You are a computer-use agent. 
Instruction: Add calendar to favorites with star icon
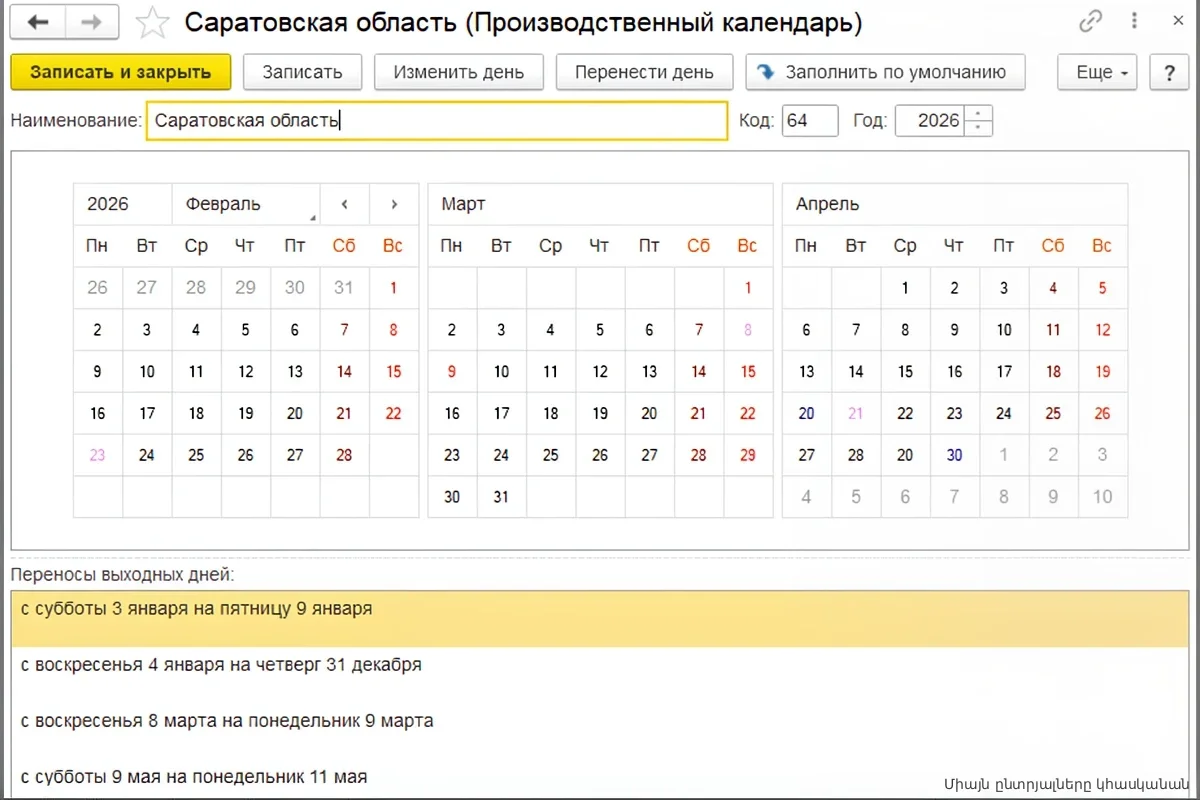(152, 22)
